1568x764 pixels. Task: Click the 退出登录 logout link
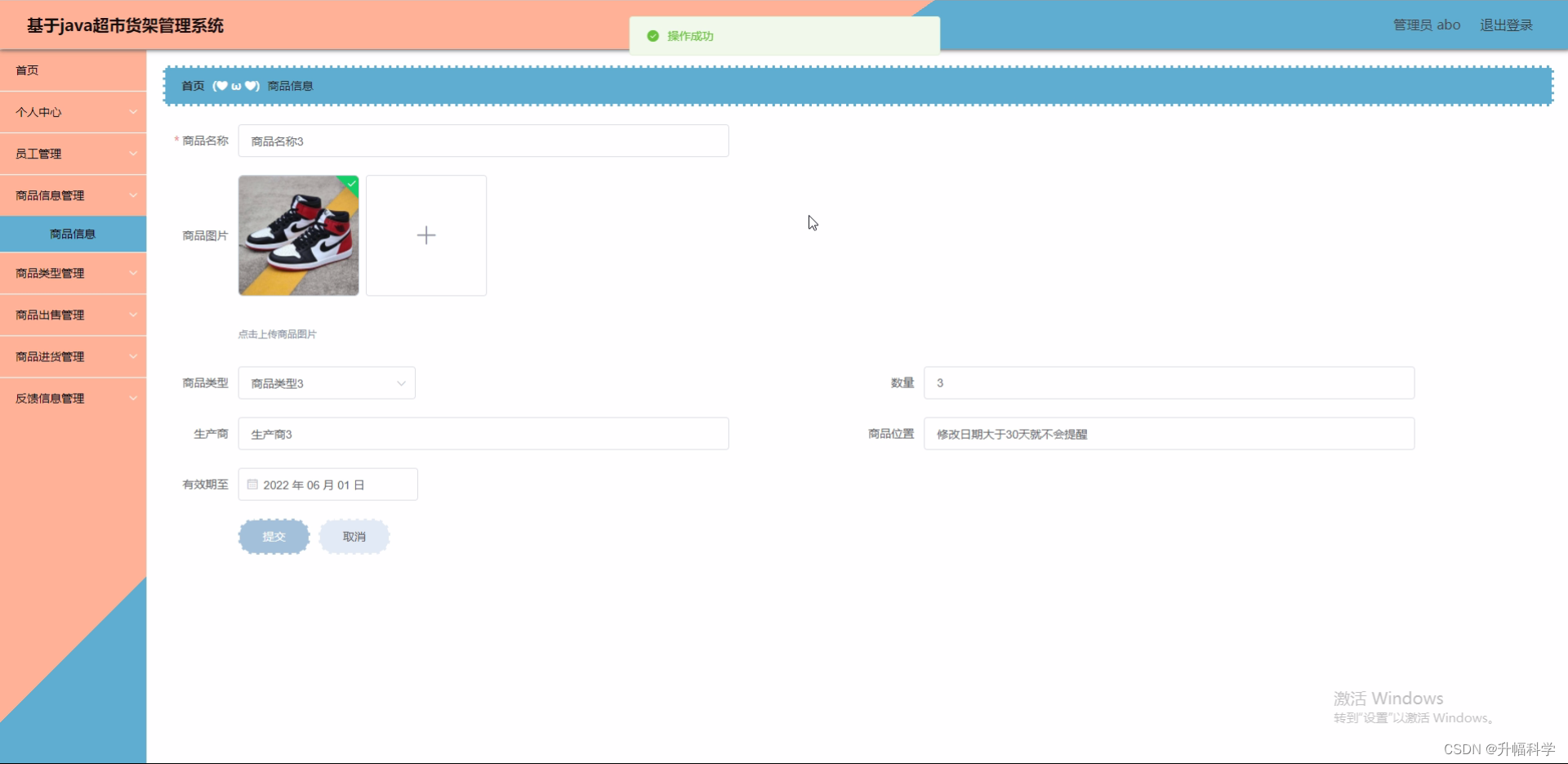pos(1505,25)
